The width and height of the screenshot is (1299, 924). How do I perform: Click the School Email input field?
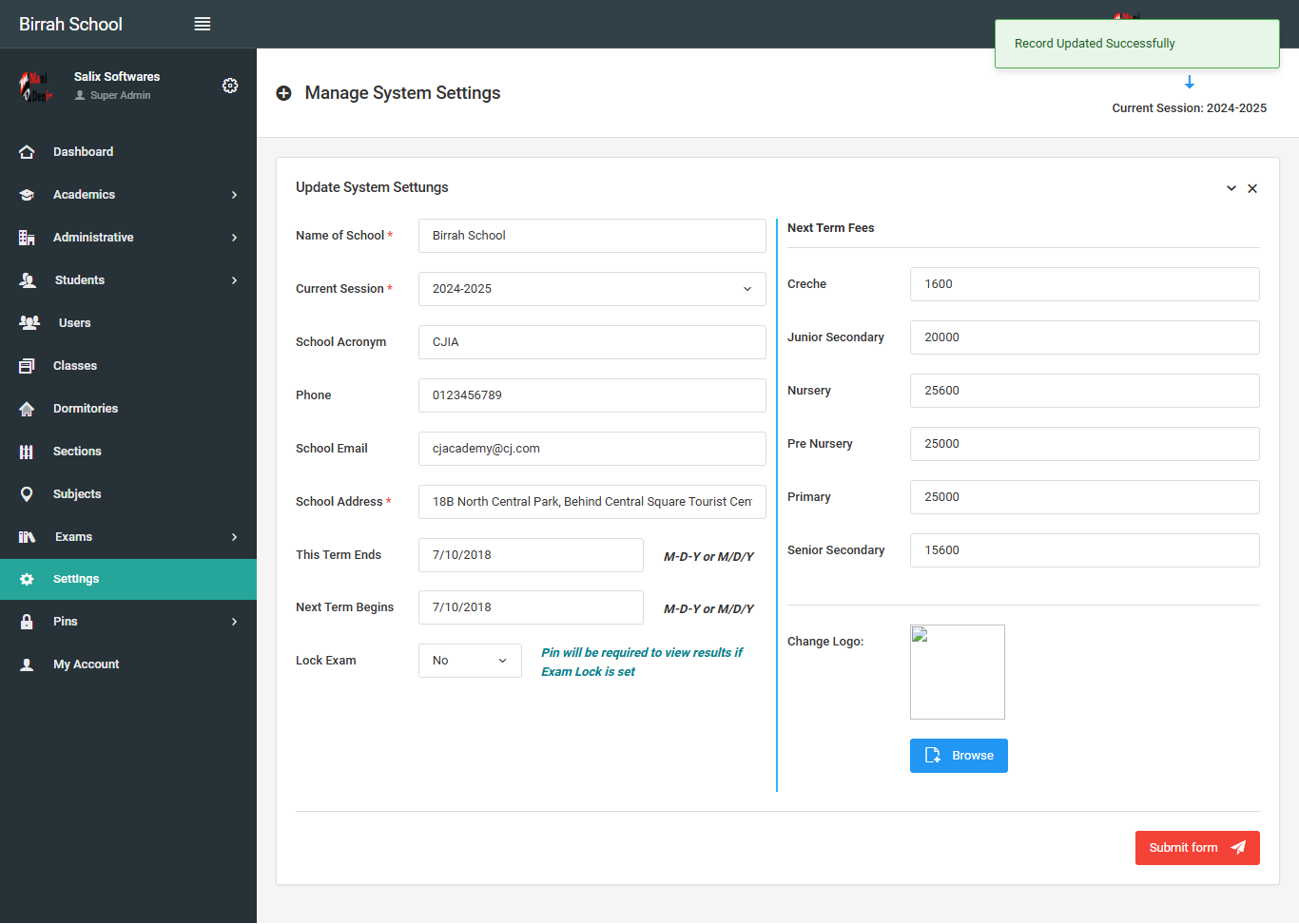[592, 449]
